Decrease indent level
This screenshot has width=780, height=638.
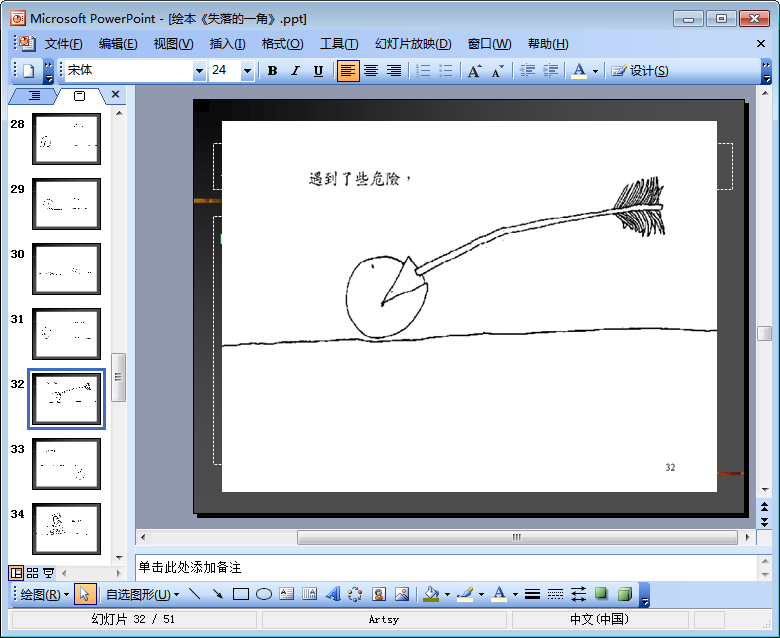point(527,71)
